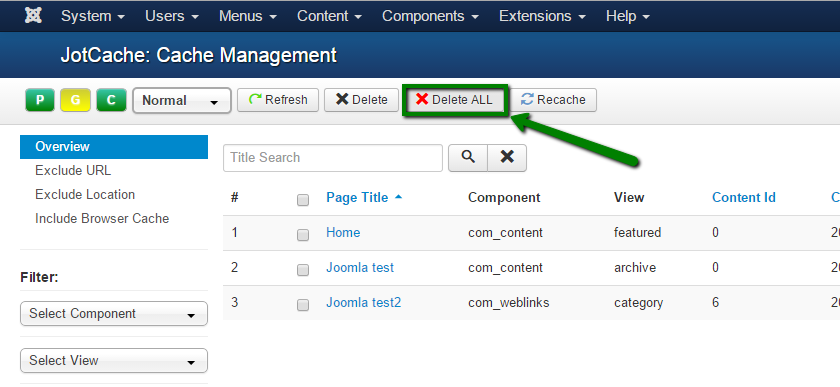Click com_weblinks component cell
The height and width of the screenshot is (387, 840).
(508, 303)
